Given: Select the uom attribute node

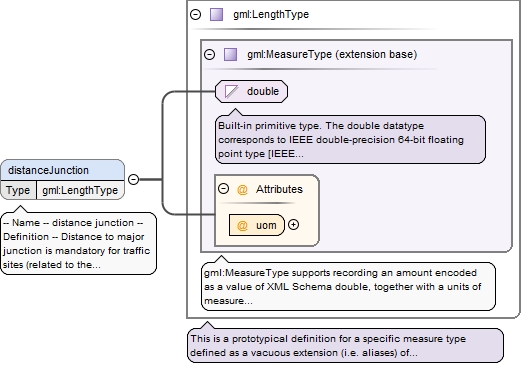Looking at the screenshot, I should [x=257, y=225].
